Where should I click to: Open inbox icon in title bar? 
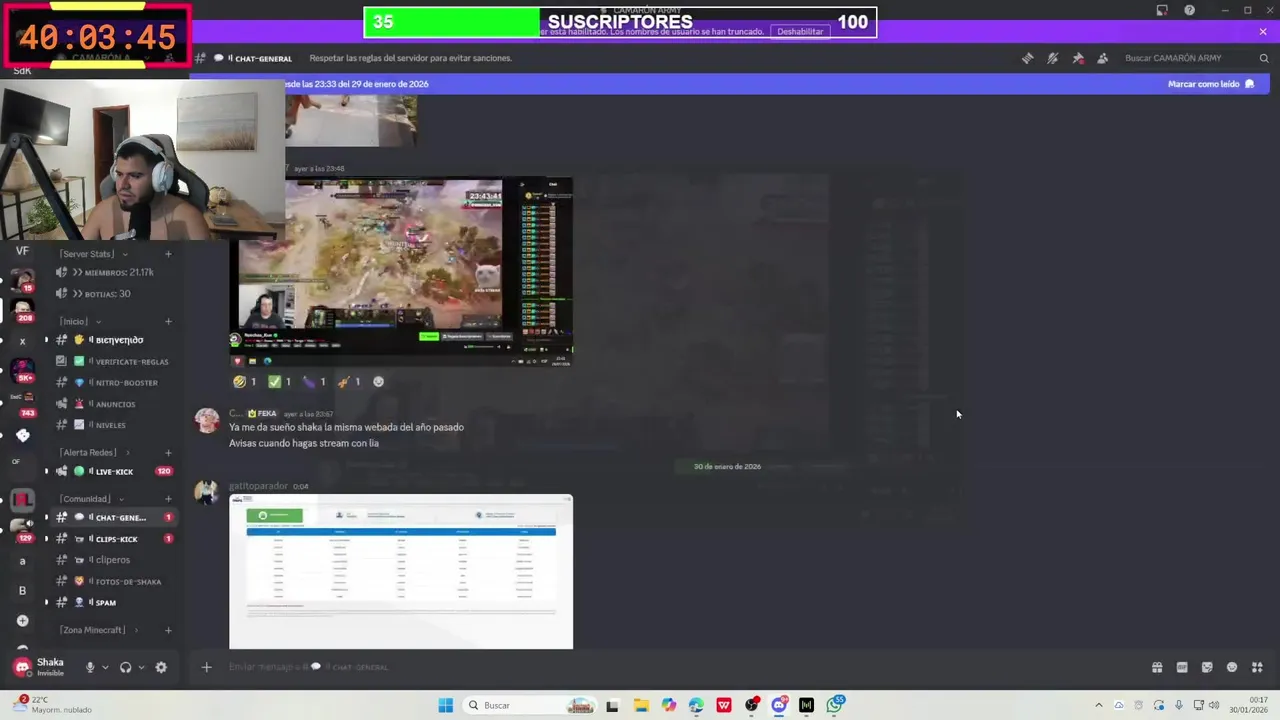1162,10
